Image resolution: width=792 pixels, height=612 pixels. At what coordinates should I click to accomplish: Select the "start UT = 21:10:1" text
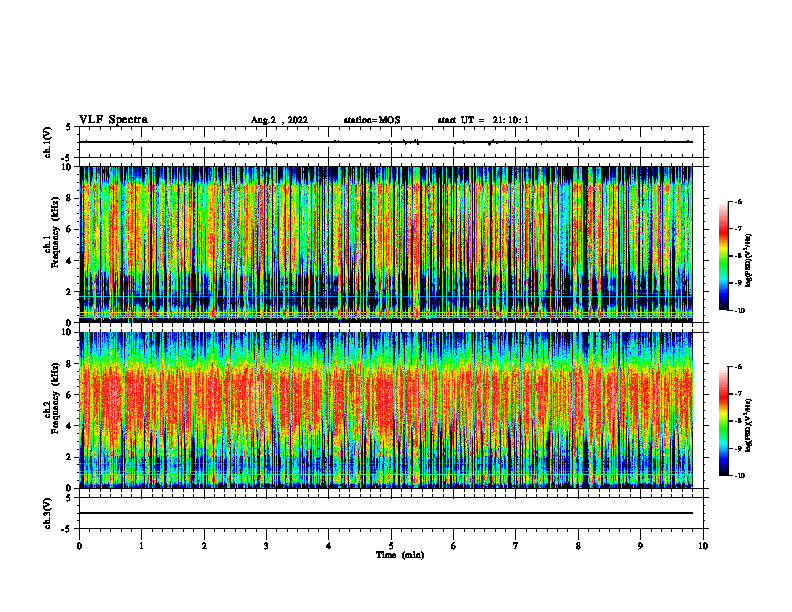(x=483, y=120)
